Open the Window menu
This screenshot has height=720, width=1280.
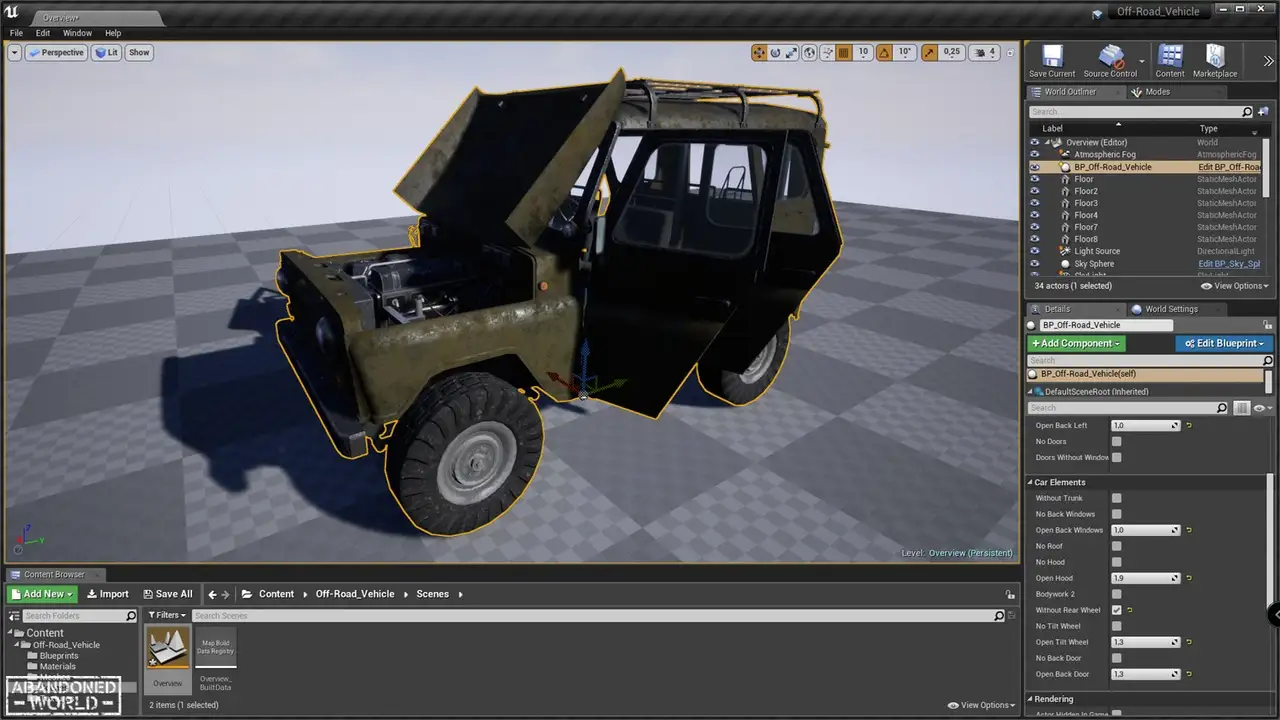77,33
